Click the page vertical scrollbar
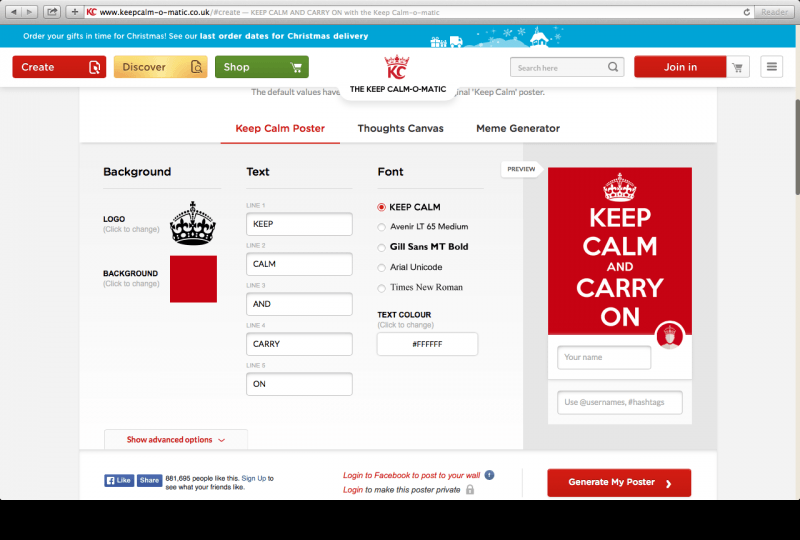 [796, 147]
